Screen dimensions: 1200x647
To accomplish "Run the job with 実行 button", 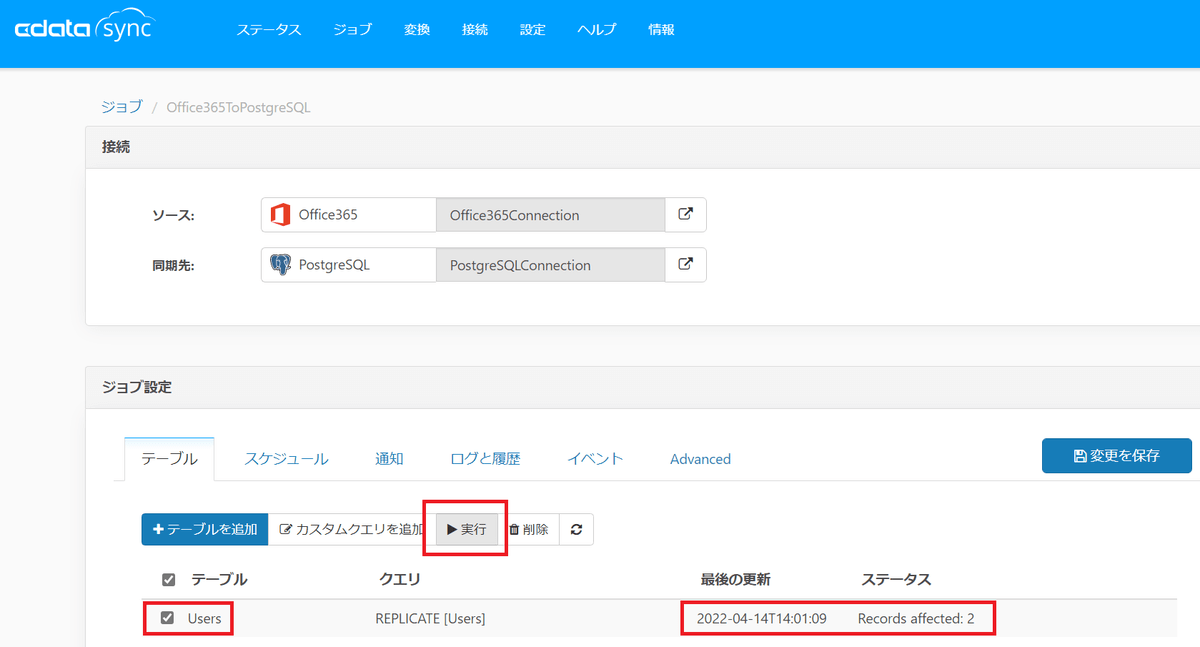I will pos(466,529).
